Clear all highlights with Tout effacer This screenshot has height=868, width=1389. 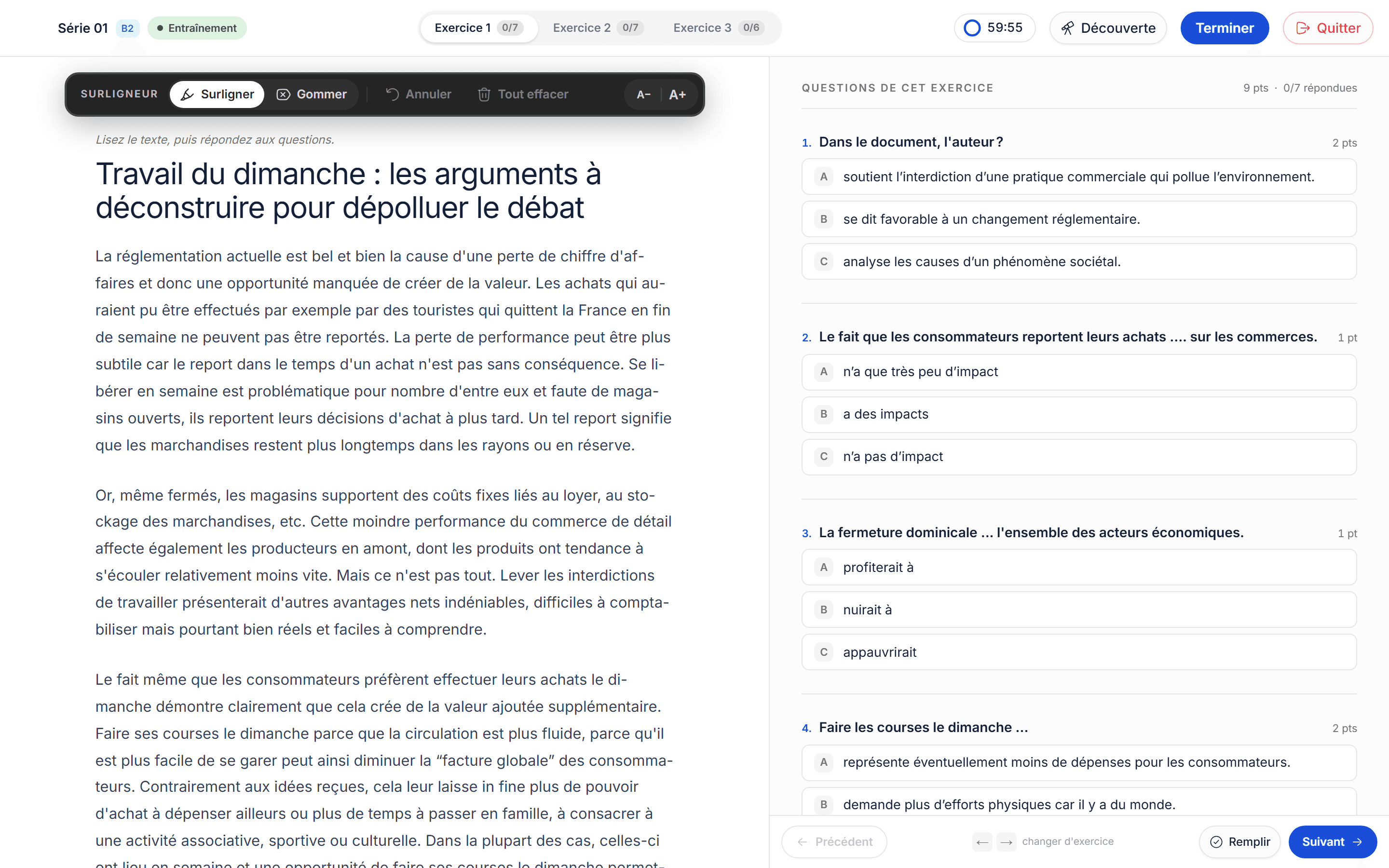(x=523, y=94)
